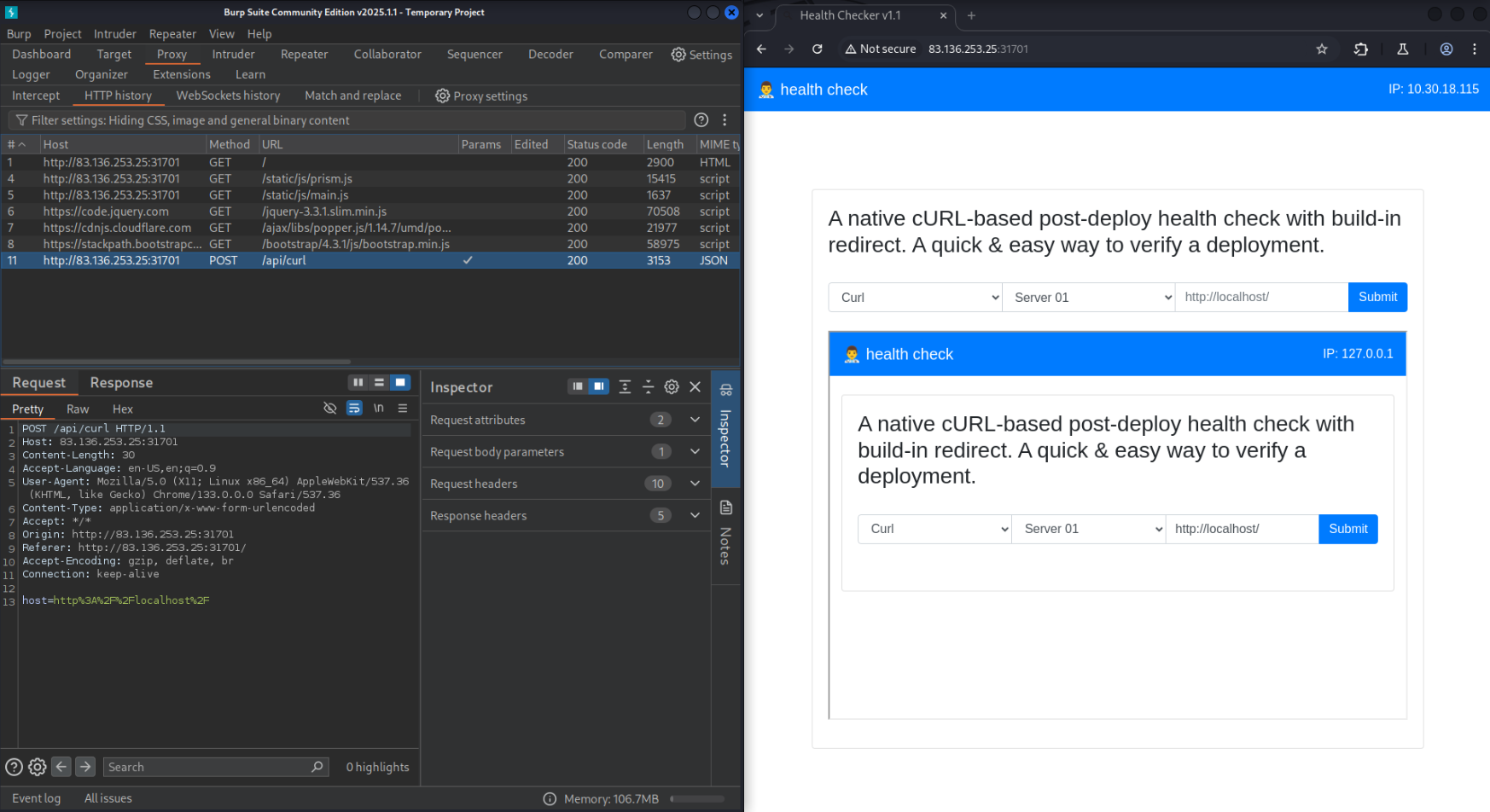
Task: Click the Inspector side tab icon
Action: tap(726, 391)
